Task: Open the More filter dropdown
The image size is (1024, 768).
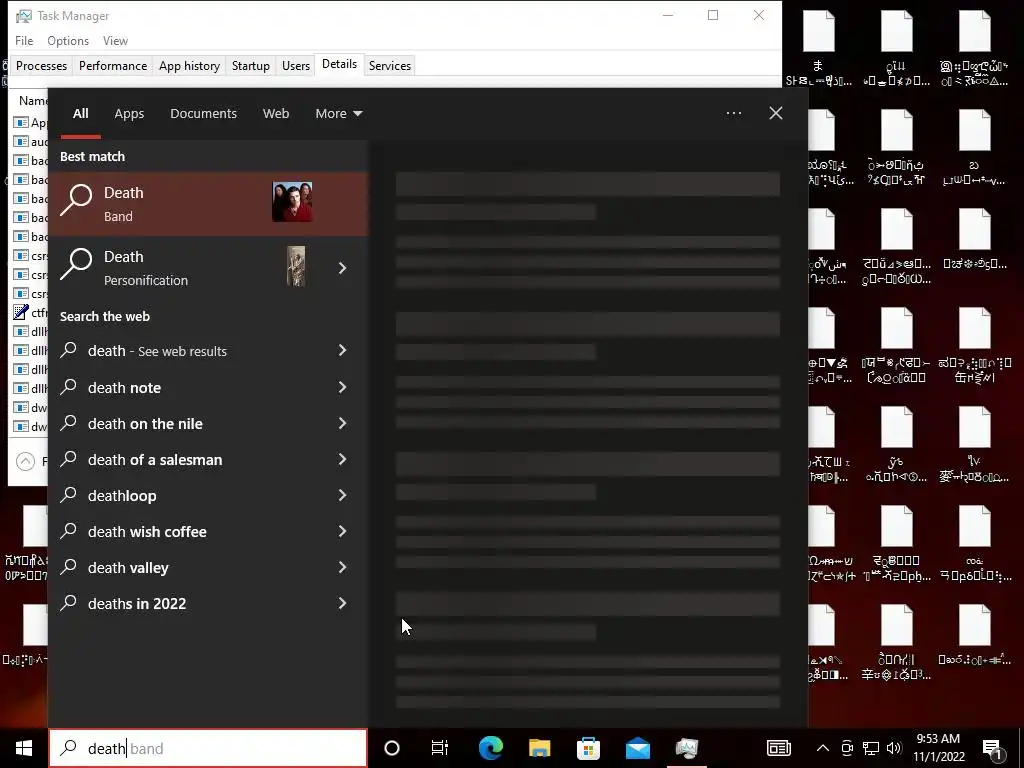Action: tap(338, 114)
